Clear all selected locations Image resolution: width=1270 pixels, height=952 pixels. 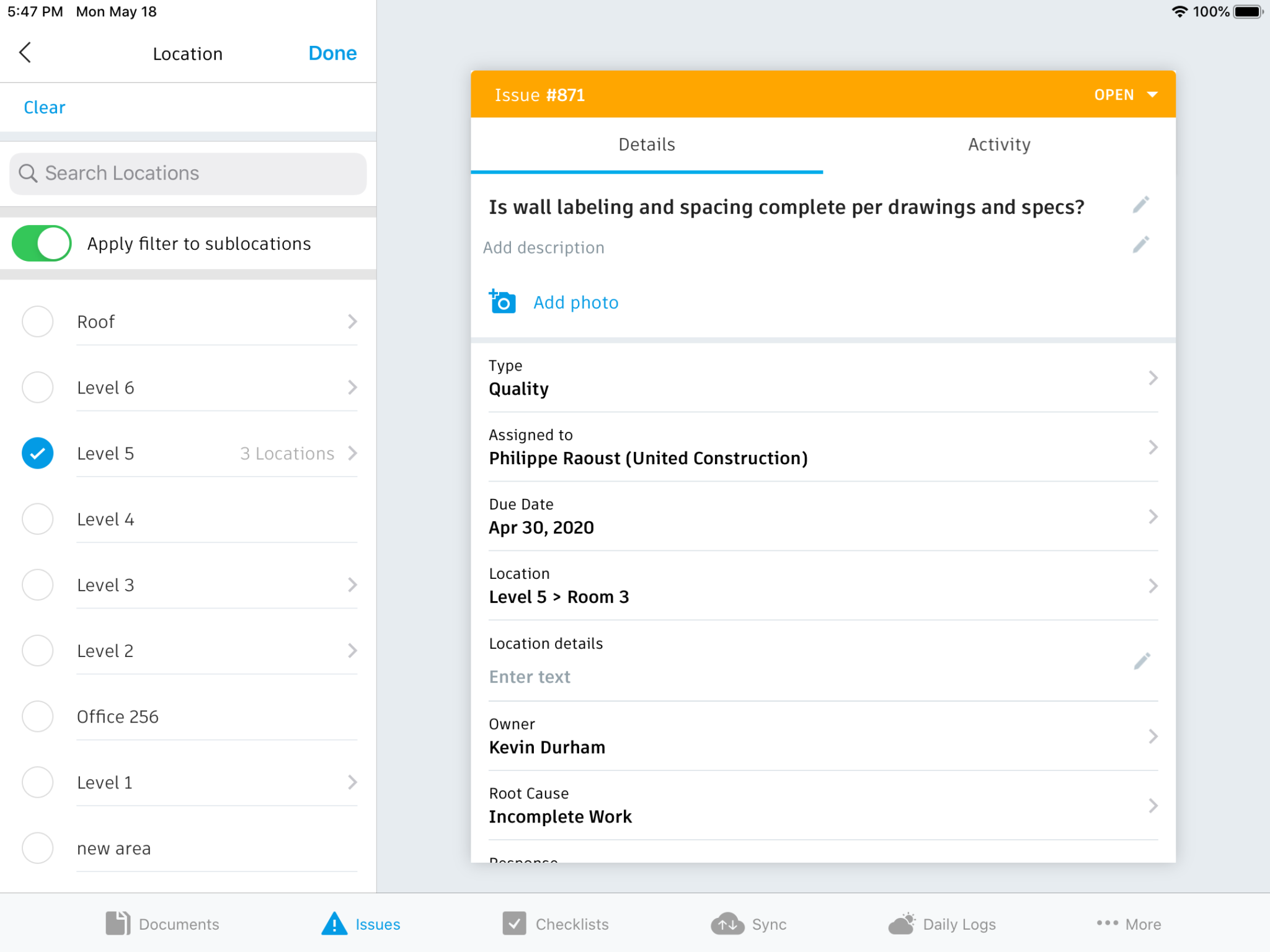coord(44,107)
